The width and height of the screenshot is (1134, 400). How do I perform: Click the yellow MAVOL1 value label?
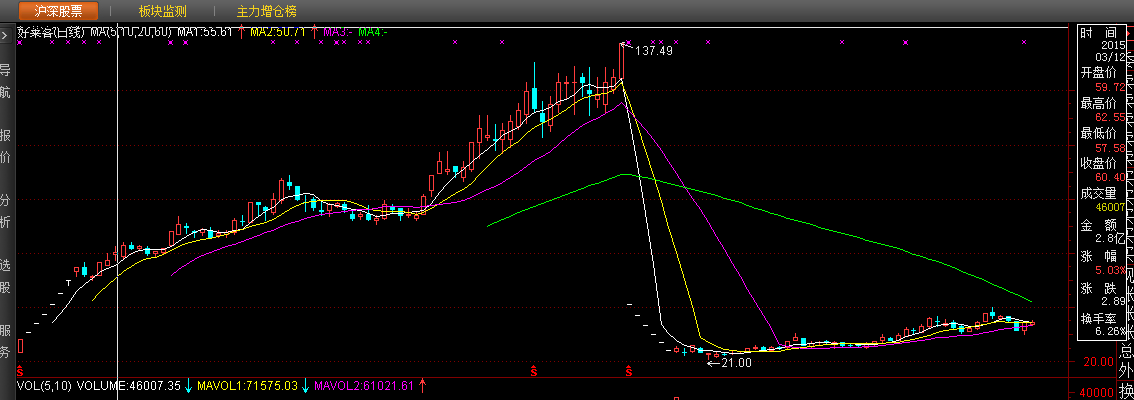pyautogui.click(x=250, y=385)
